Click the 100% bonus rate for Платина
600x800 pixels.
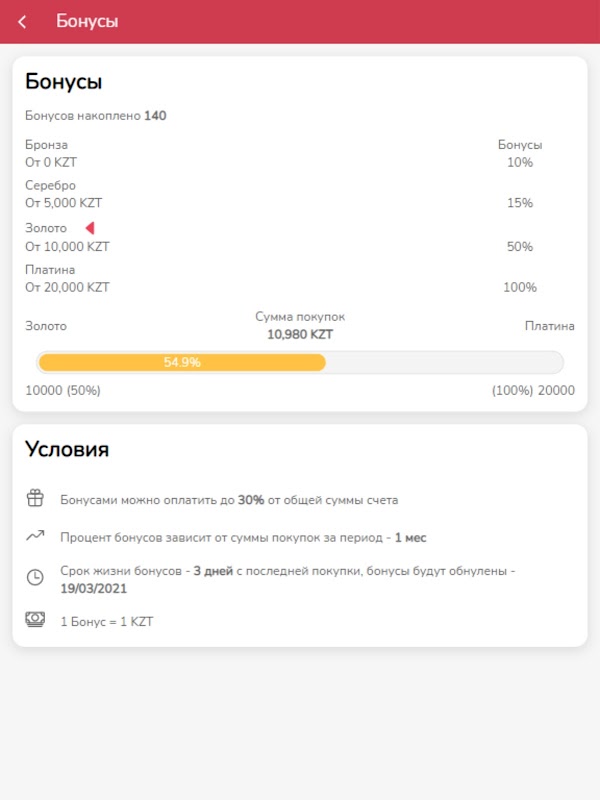520,288
